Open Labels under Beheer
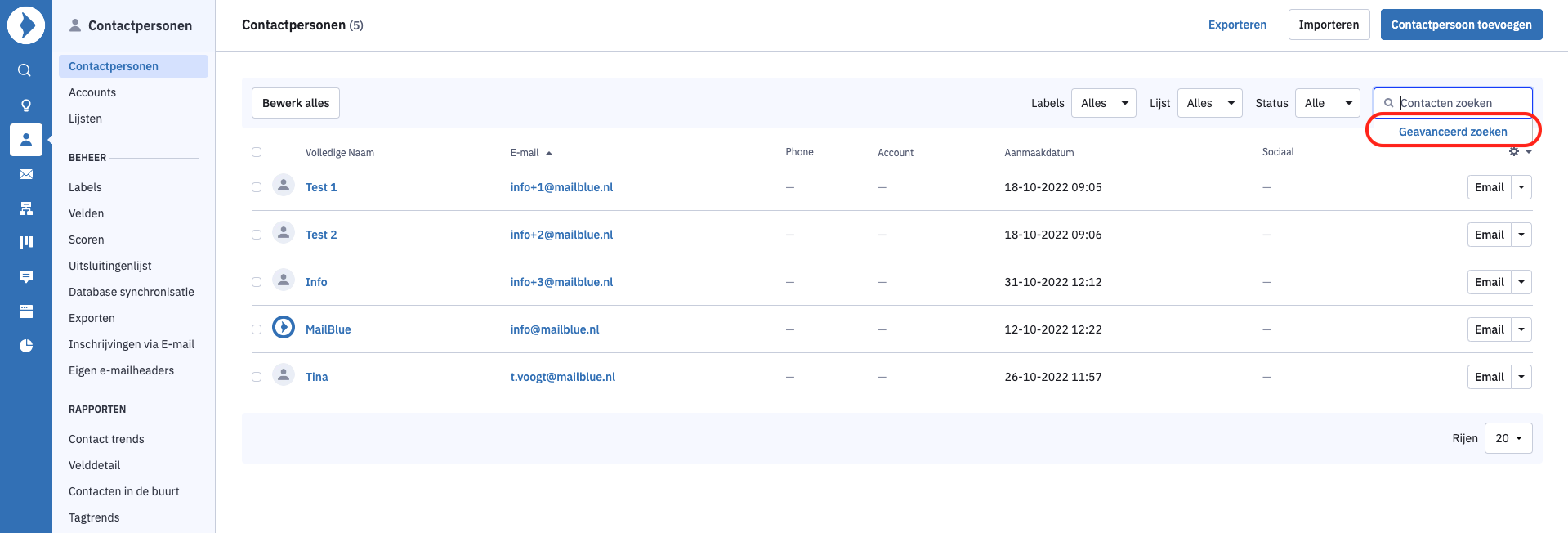This screenshot has width=1568, height=533. tap(85, 187)
